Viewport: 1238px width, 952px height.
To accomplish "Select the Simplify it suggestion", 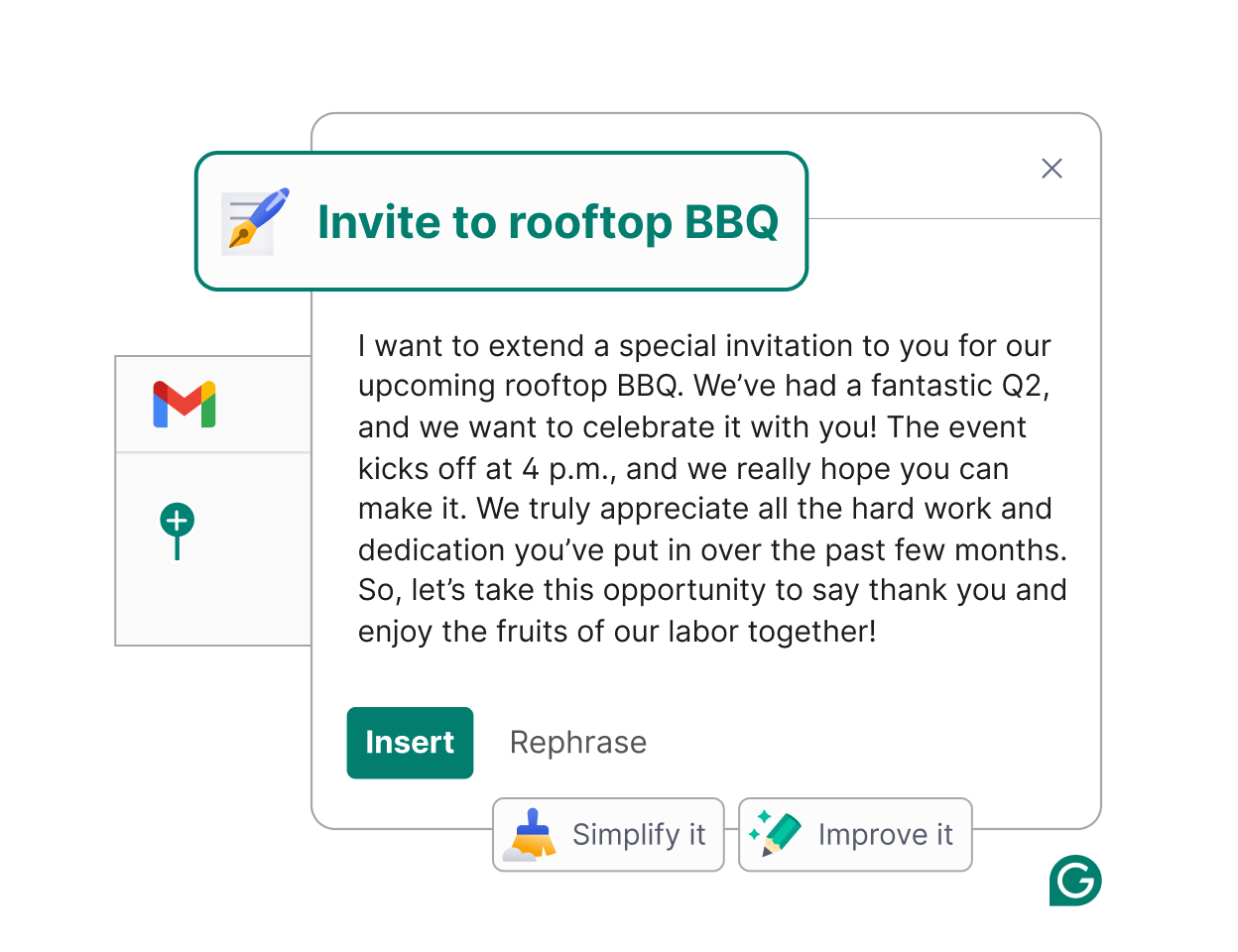I will click(608, 835).
